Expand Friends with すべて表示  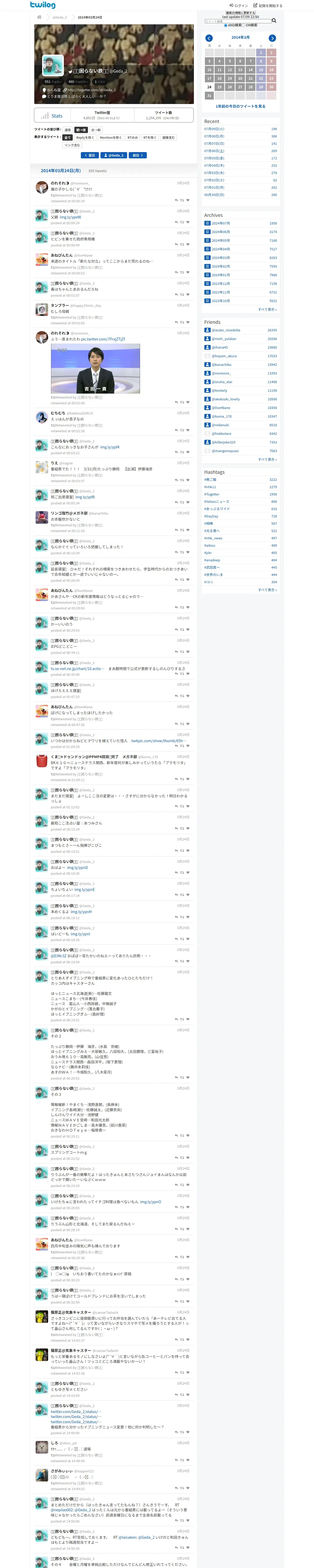point(267,460)
